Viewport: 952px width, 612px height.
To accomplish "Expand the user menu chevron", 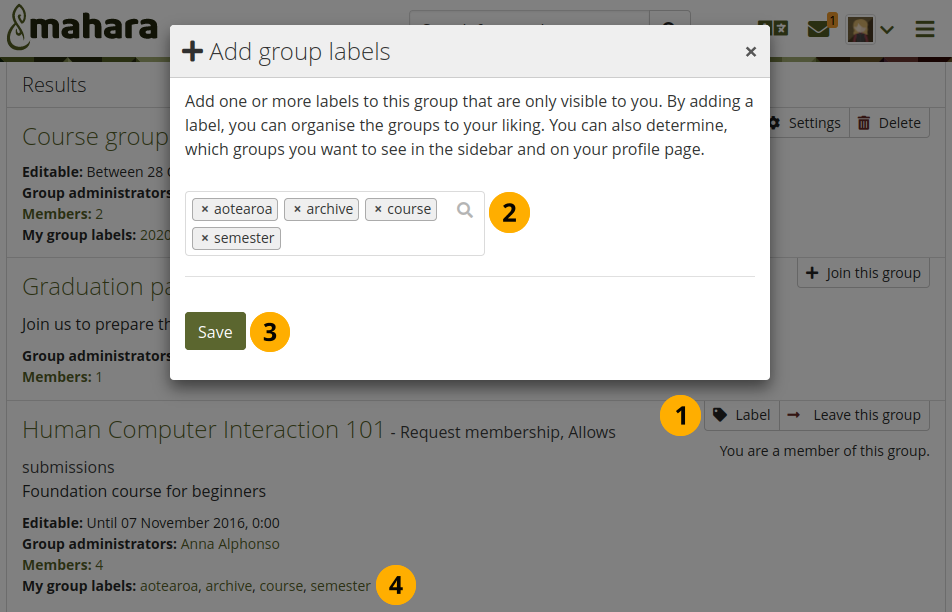I will 886,30.
